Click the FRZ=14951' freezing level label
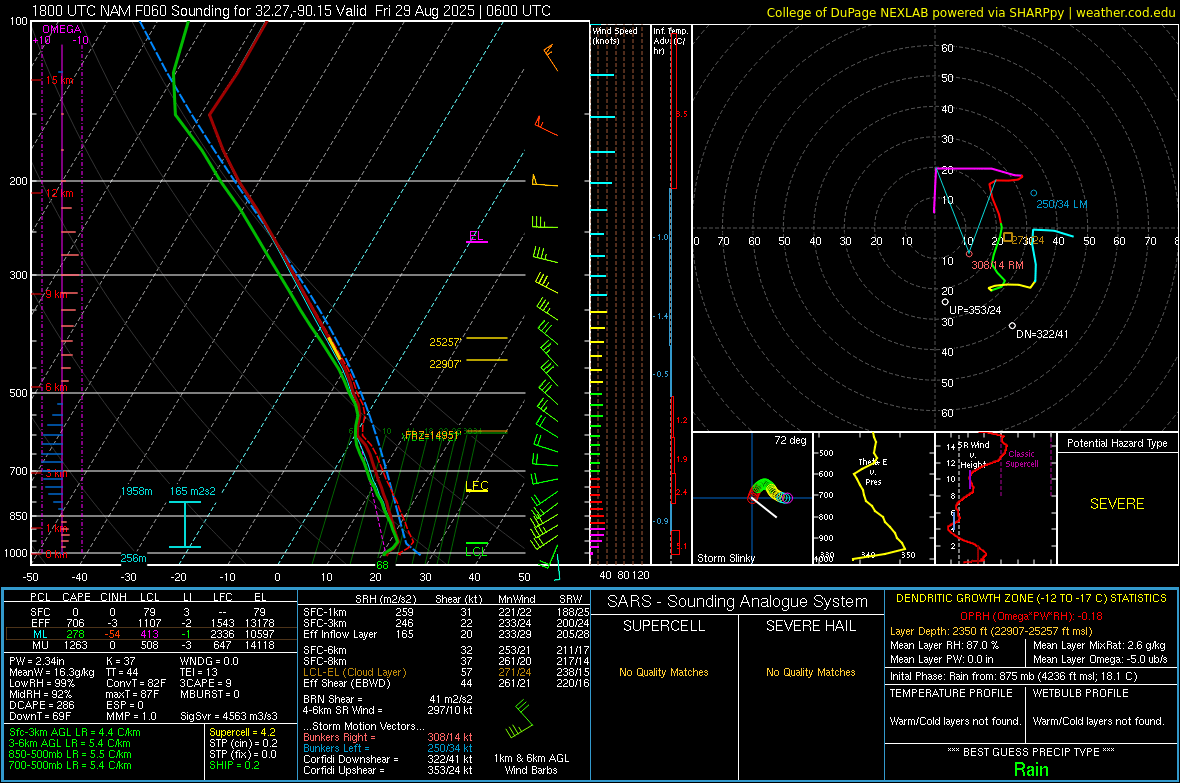 (432, 435)
